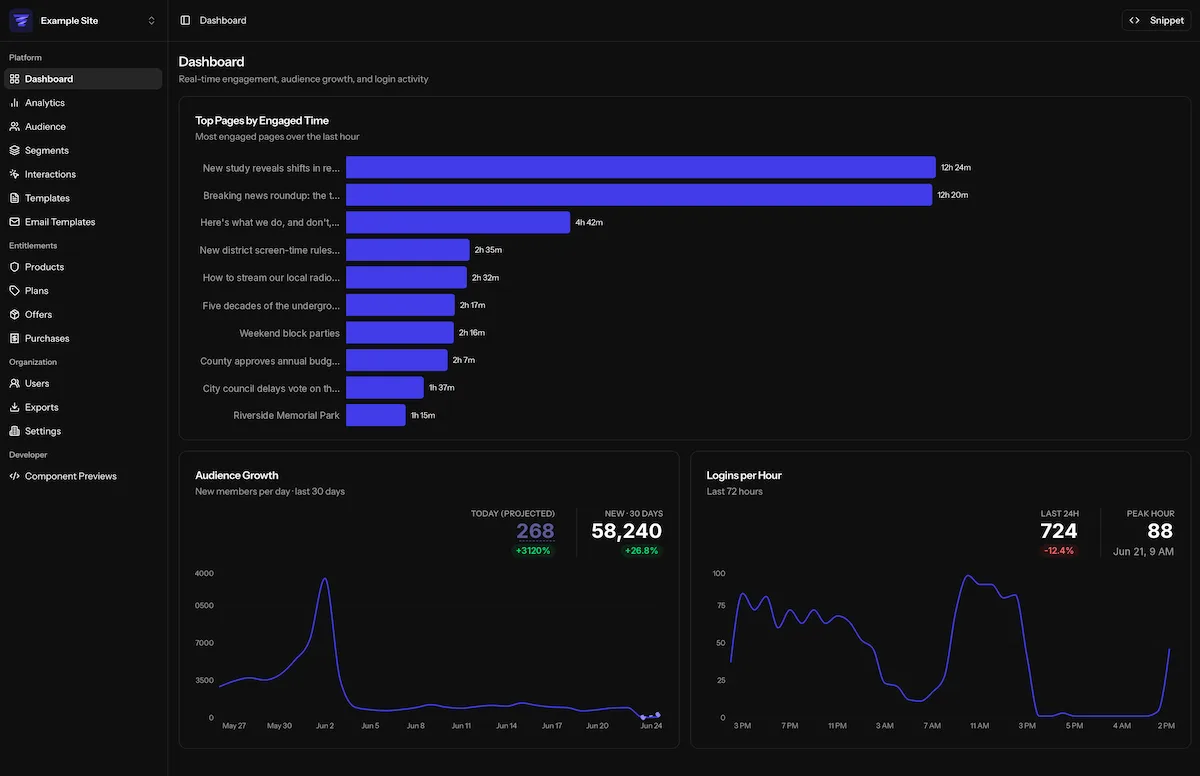Open Interactions from the sidebar

[x=83, y=174]
